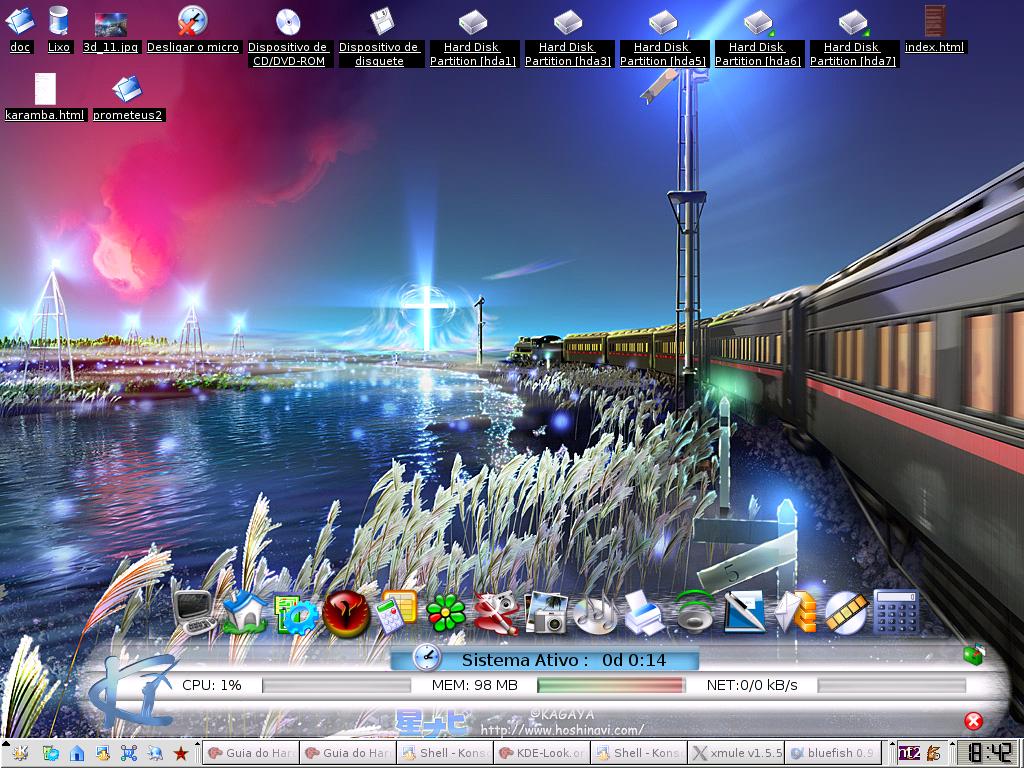This screenshot has width=1024, height=768.
Task: Open Hard Disk Partition [hda6]
Action: (x=758, y=22)
